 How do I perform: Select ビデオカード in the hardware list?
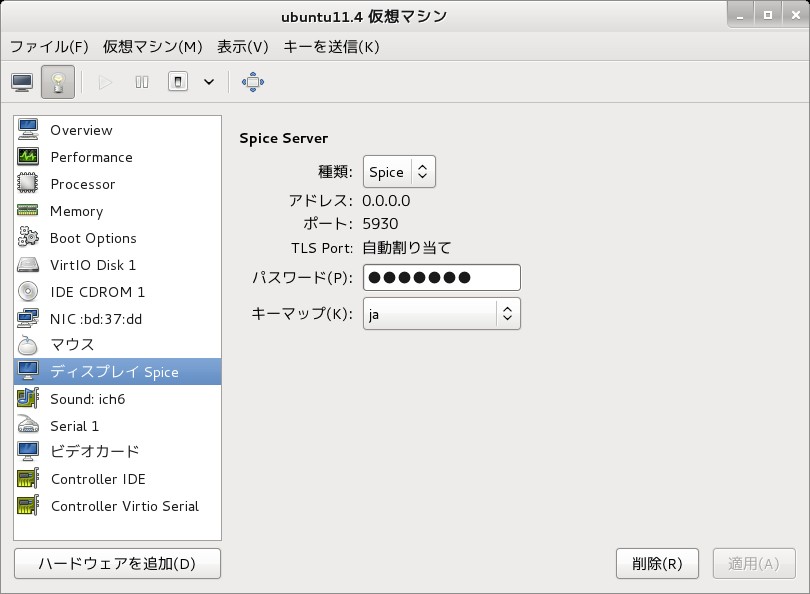[x=118, y=452]
